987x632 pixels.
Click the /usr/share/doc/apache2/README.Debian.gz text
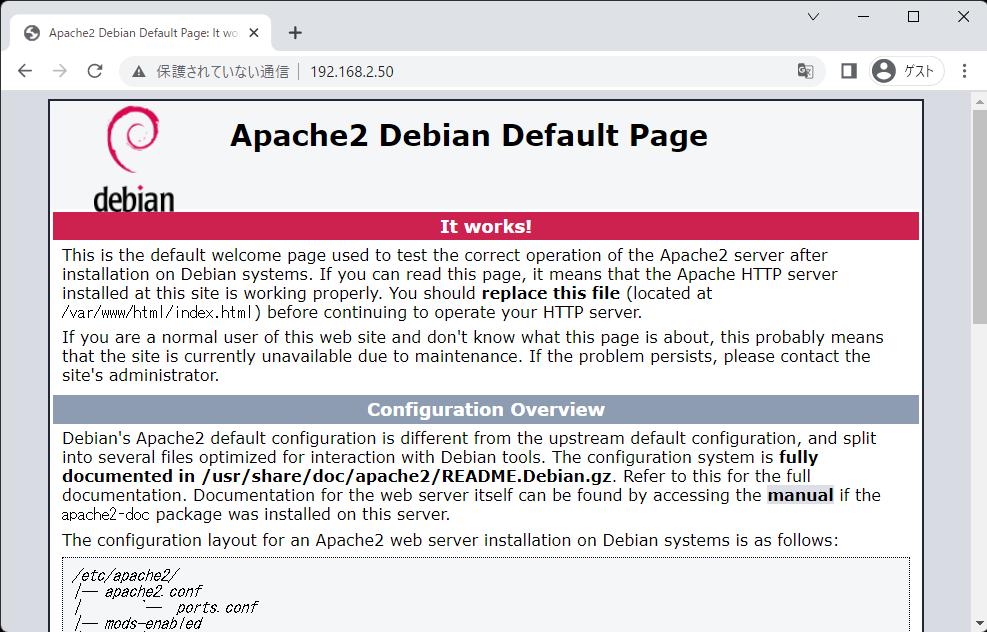pos(407,477)
